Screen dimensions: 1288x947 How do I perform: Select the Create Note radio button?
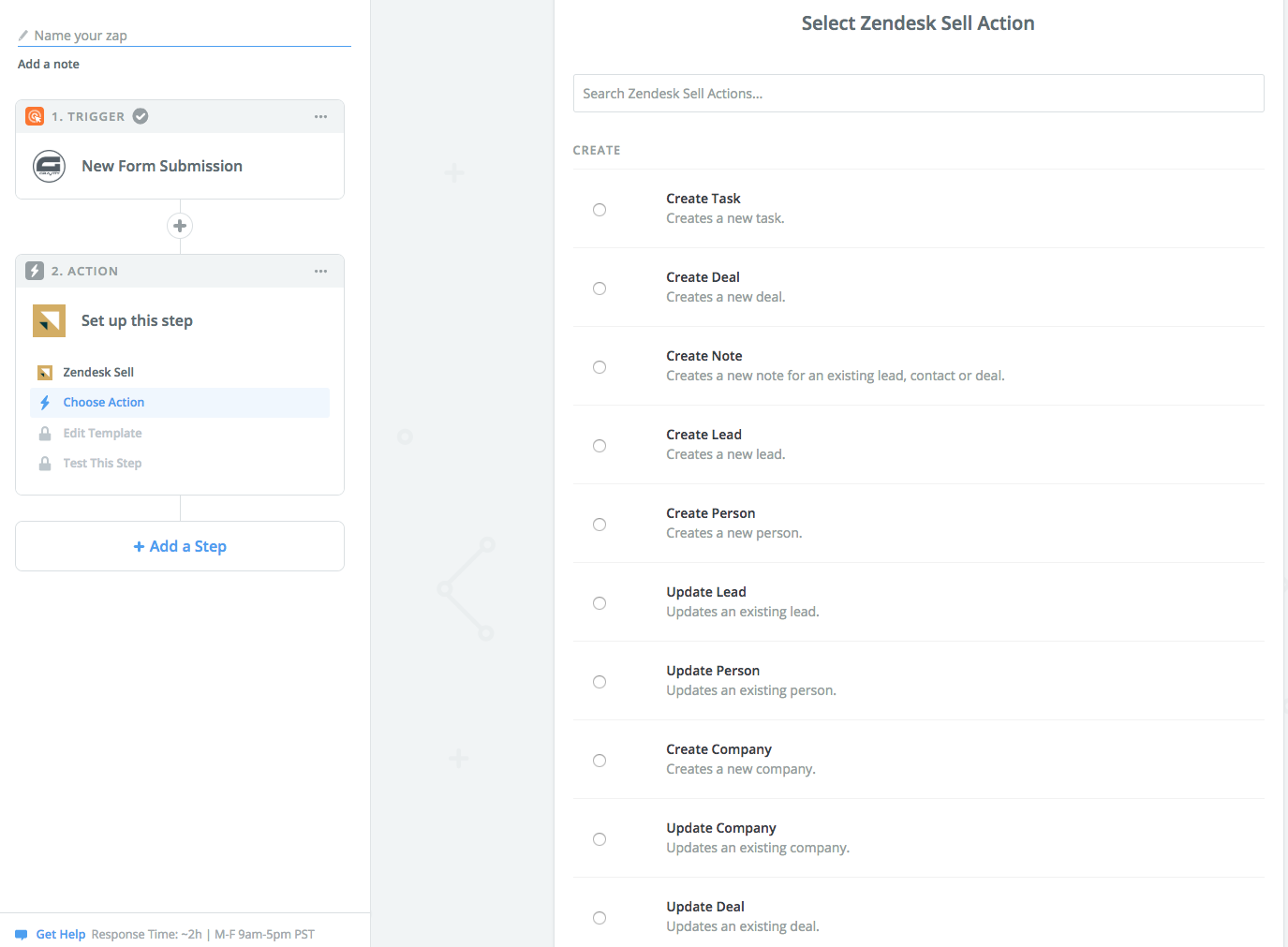tap(600, 367)
